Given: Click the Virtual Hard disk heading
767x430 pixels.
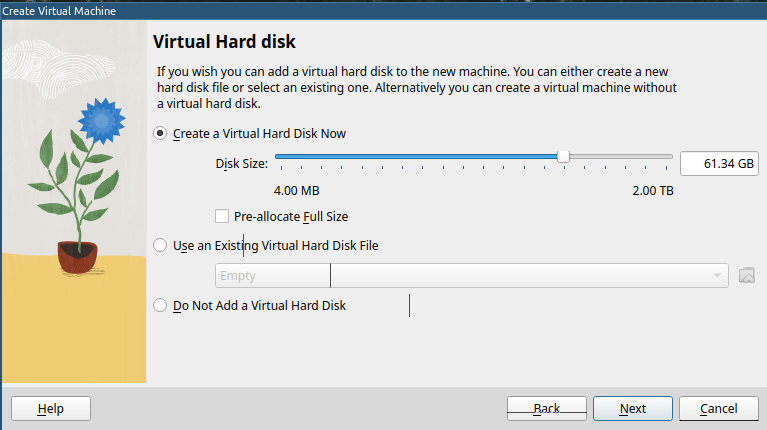Looking at the screenshot, I should (224, 42).
